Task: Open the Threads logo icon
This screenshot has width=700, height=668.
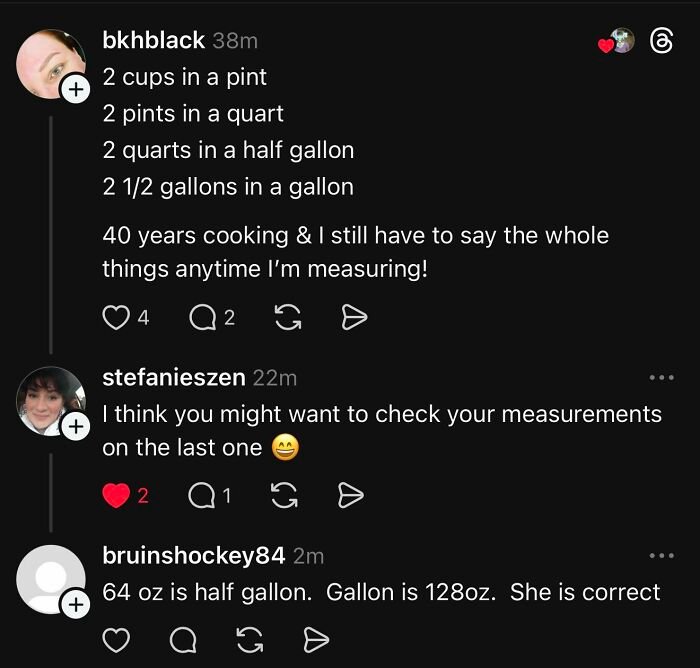Action: click(x=661, y=41)
